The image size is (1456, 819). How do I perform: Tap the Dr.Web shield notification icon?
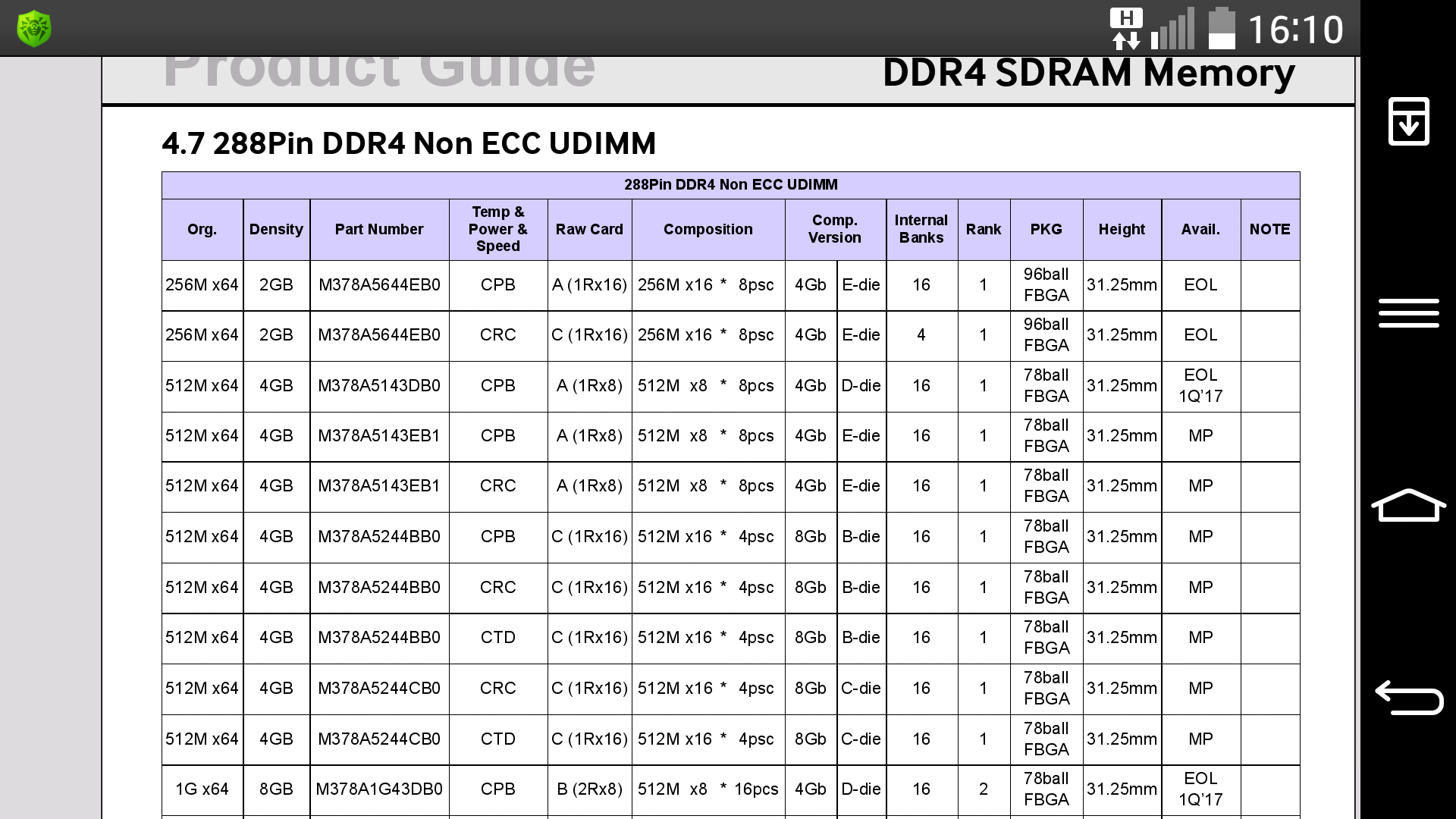(x=34, y=29)
